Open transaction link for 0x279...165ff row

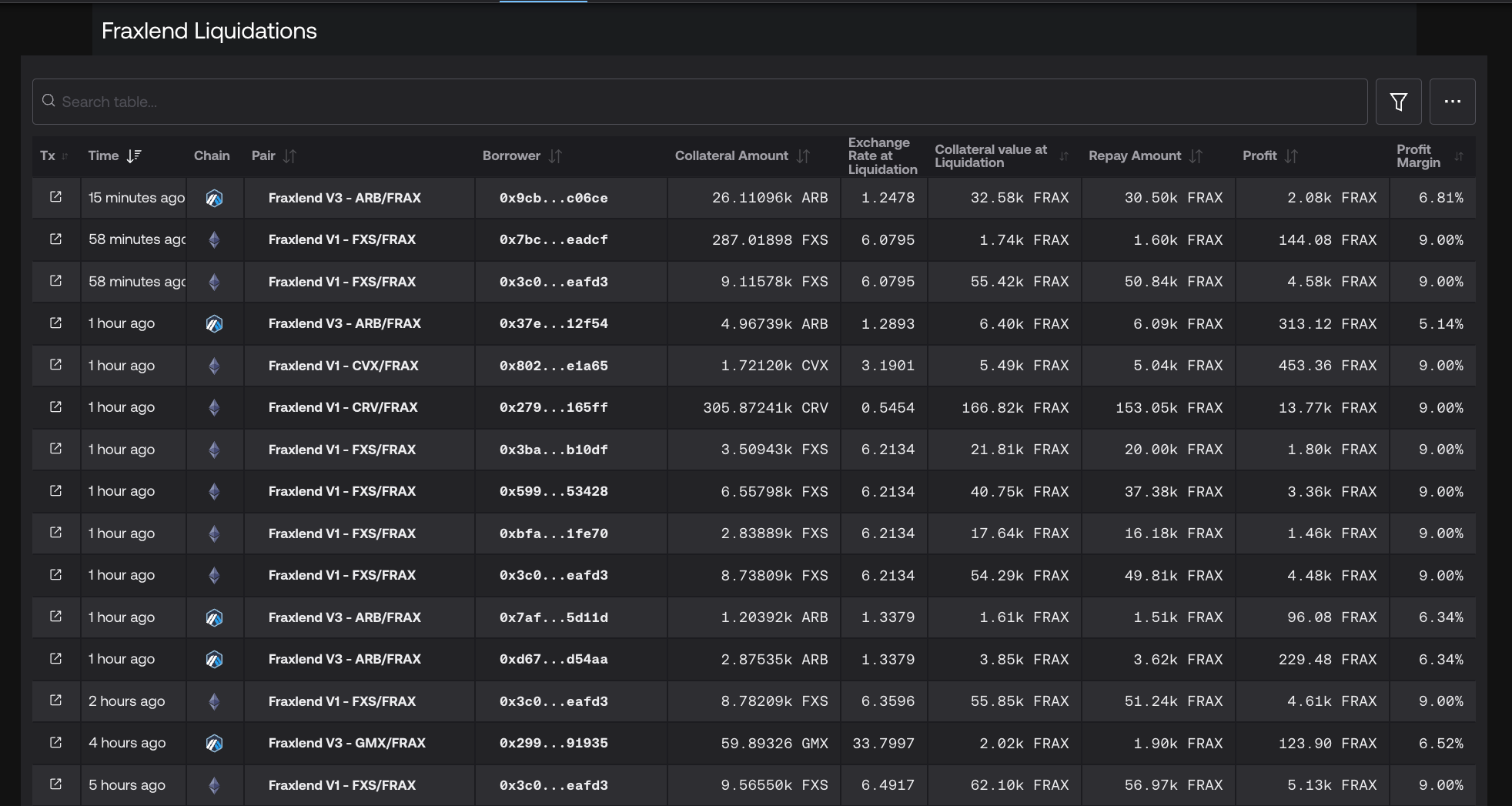tap(55, 406)
